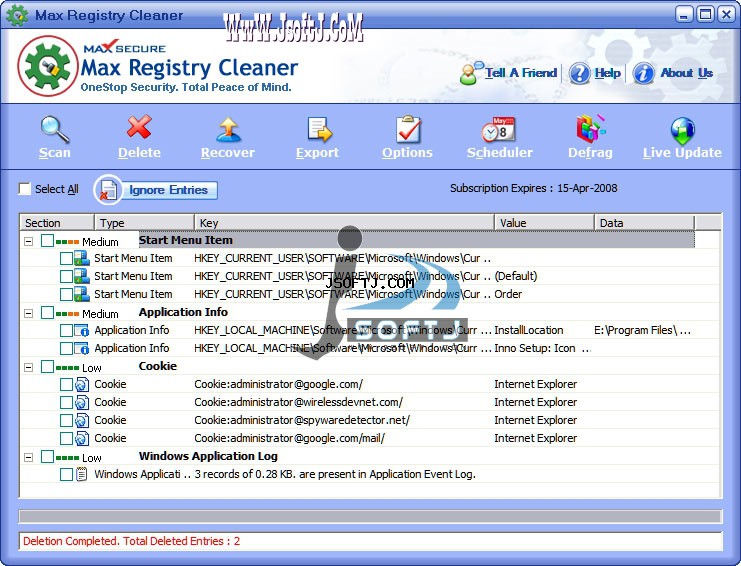The height and width of the screenshot is (566, 741).
Task: Click the Scheduler label
Action: (x=500, y=153)
